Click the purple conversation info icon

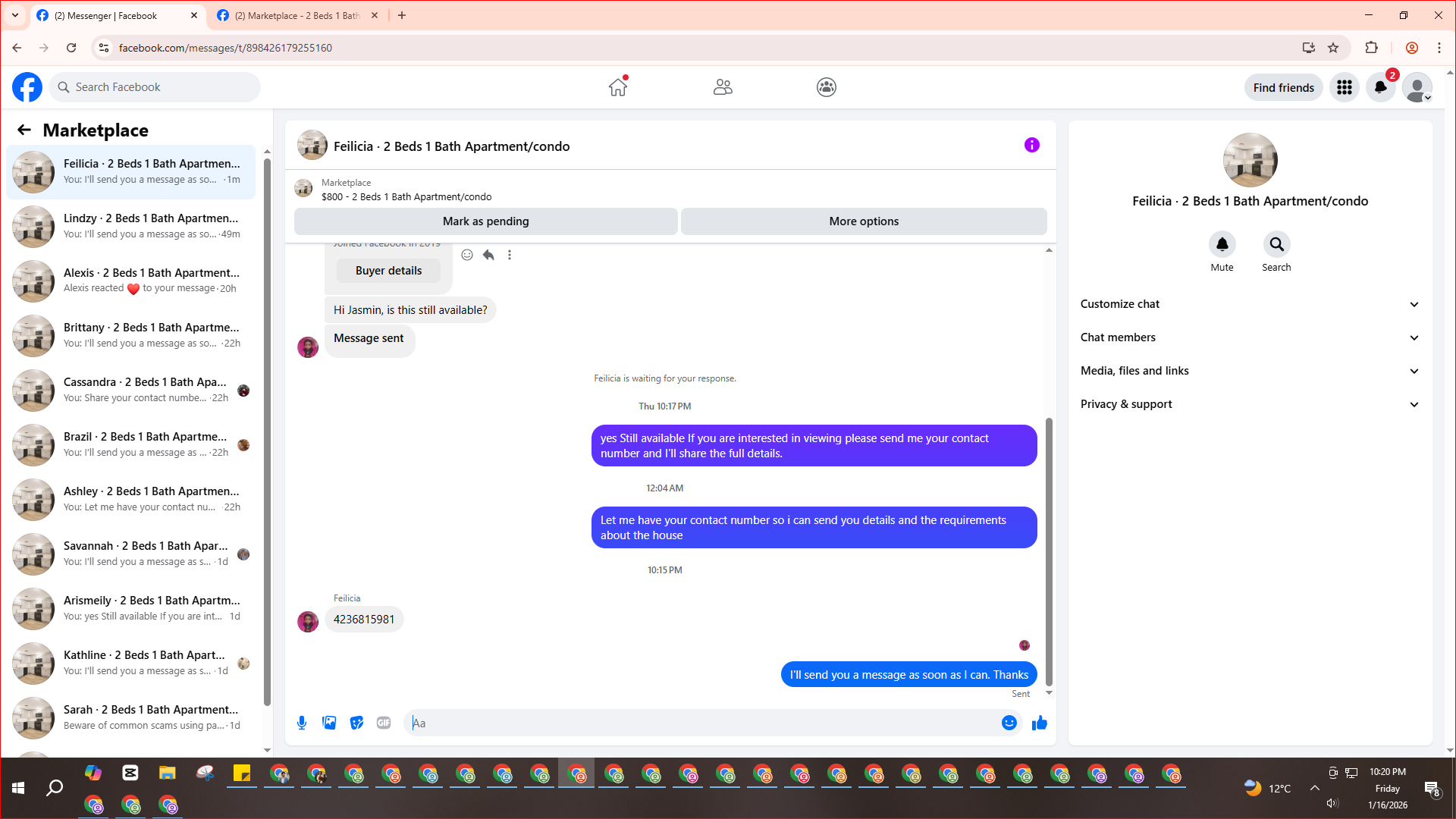[x=1031, y=145]
